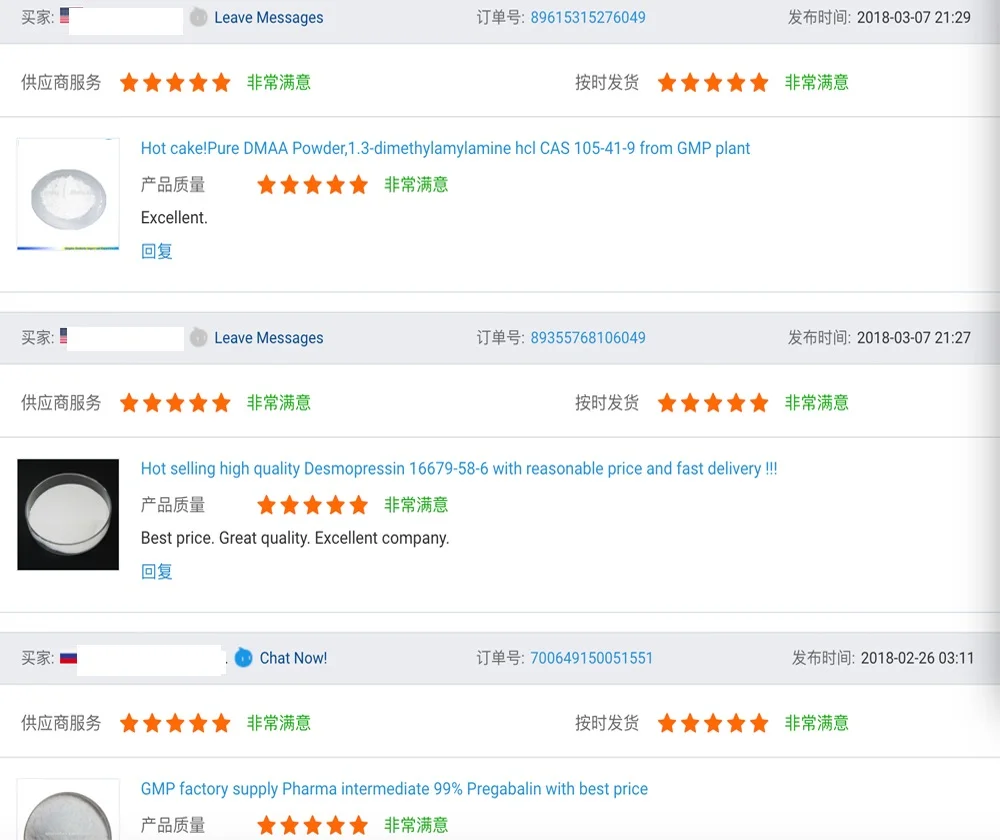Click the grey Leave Messages icon in first review
Viewport: 1000px width, 840px height.
[199, 17]
